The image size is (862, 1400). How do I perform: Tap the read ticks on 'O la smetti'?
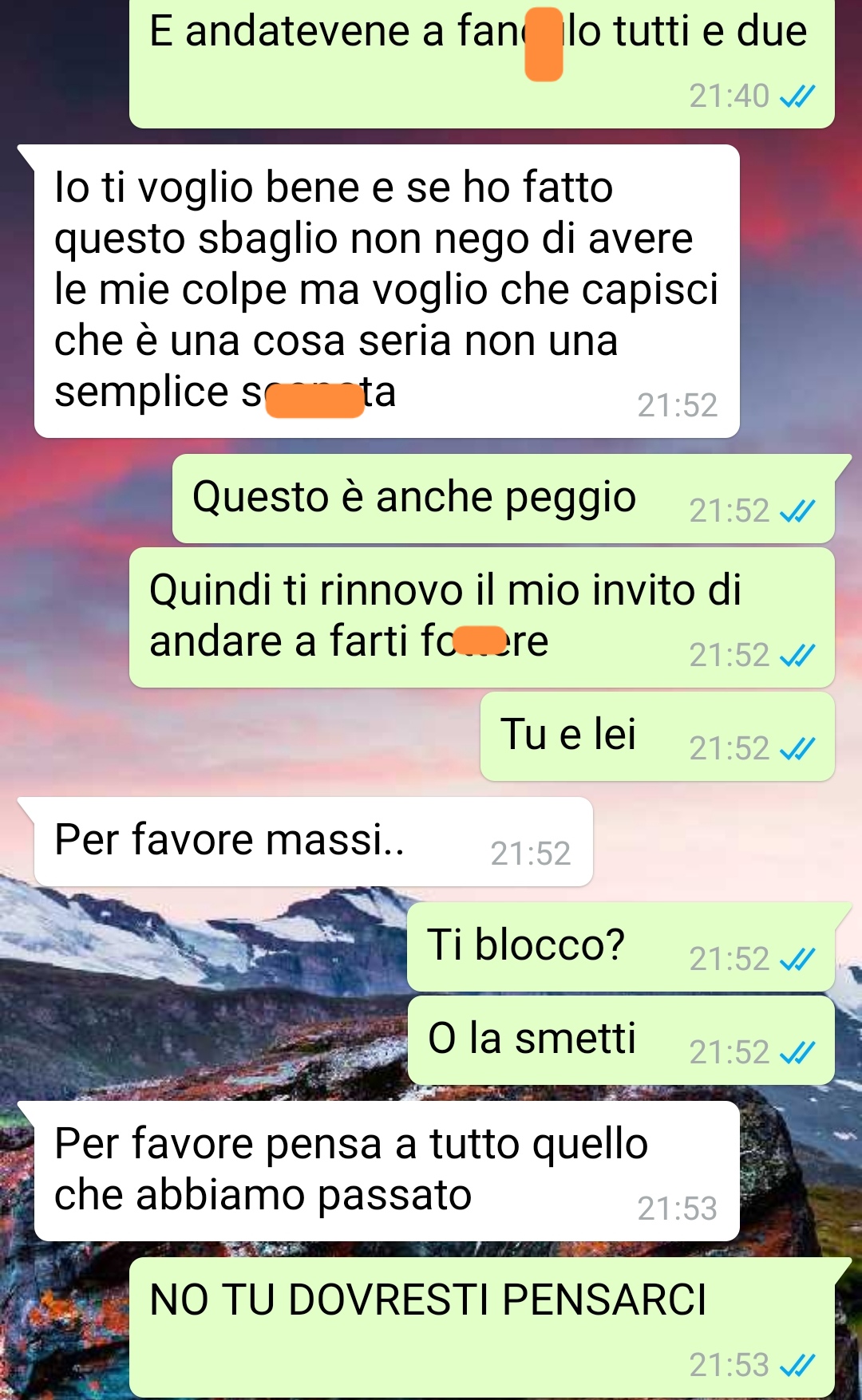(x=797, y=1052)
